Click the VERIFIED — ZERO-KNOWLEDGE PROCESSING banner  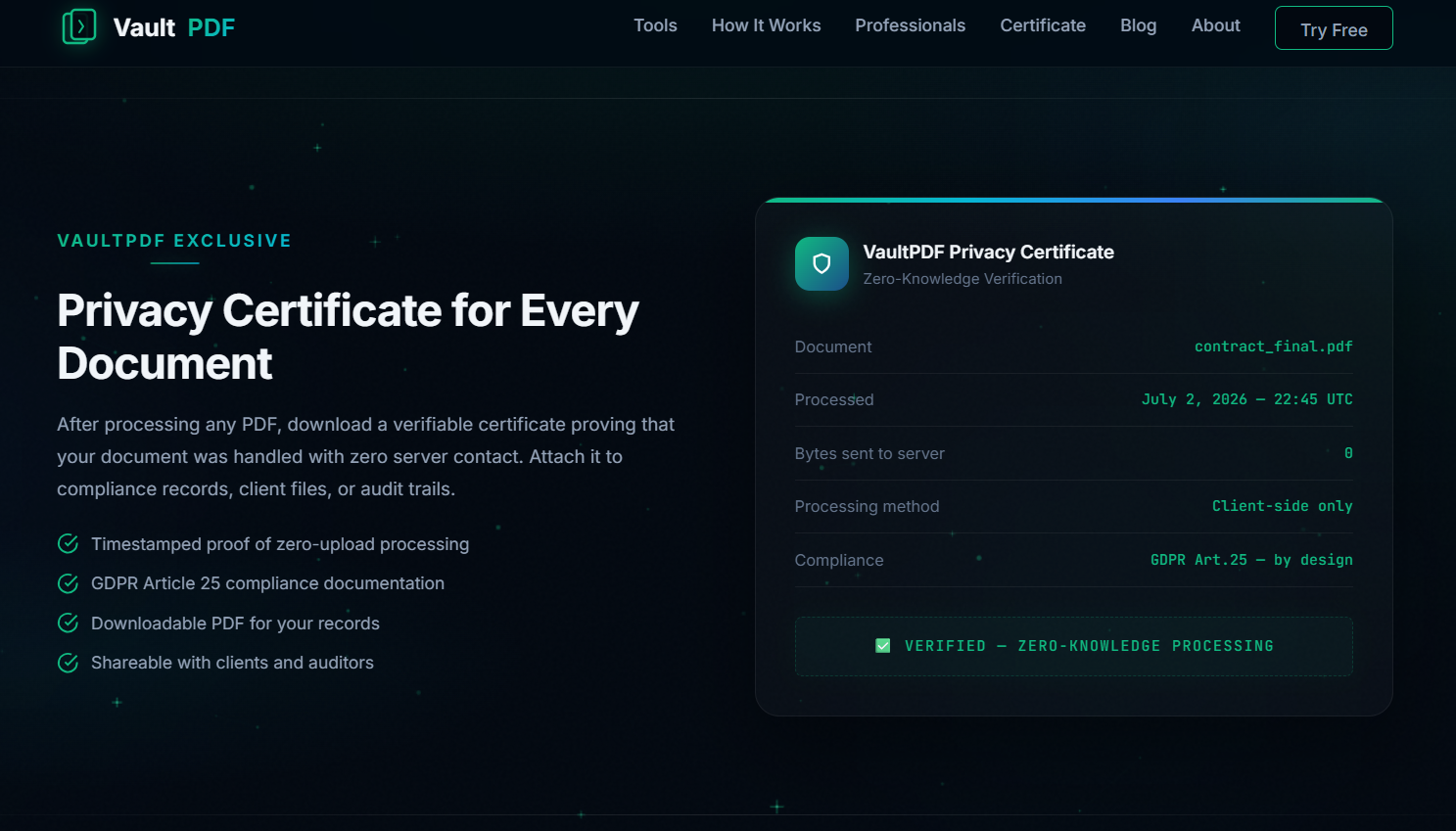(1073, 646)
